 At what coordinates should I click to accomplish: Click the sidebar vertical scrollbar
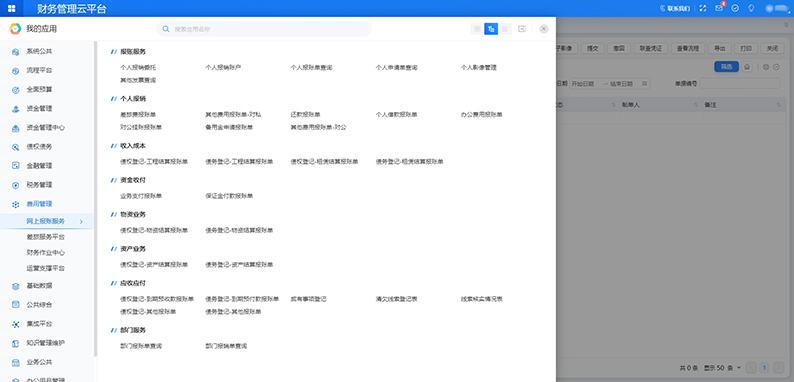click(x=95, y=199)
